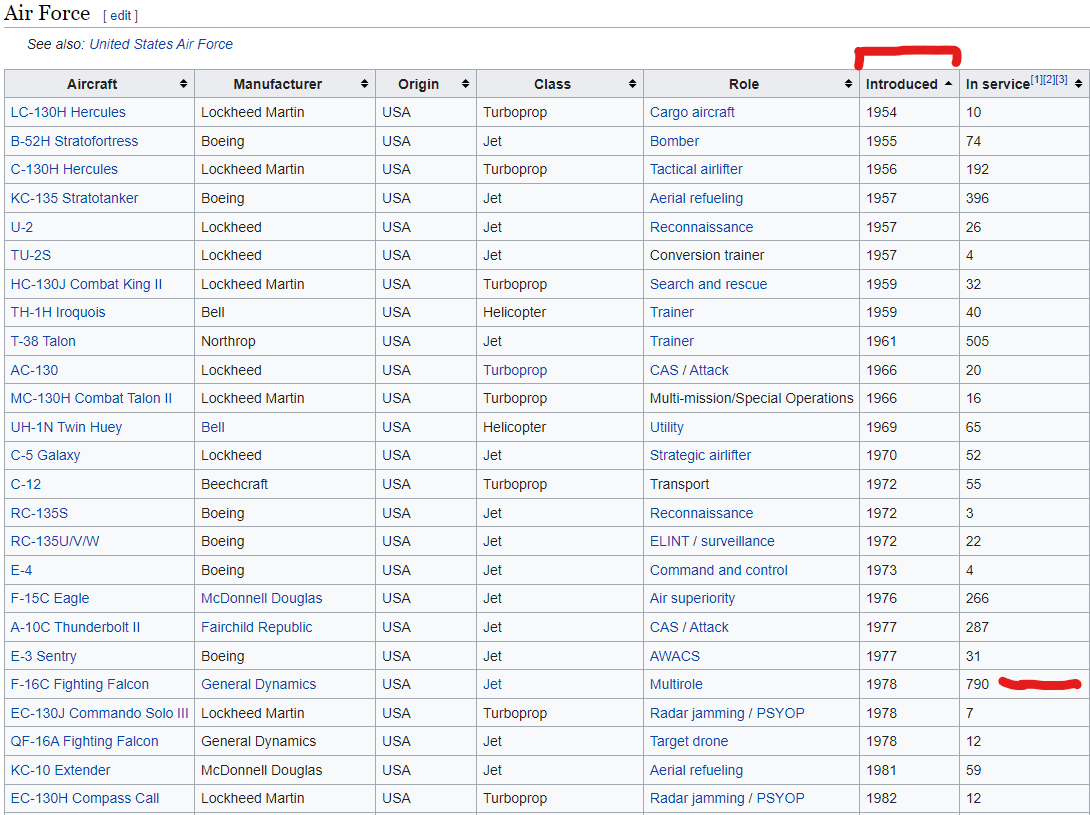Open Search and rescue role link

[708, 284]
